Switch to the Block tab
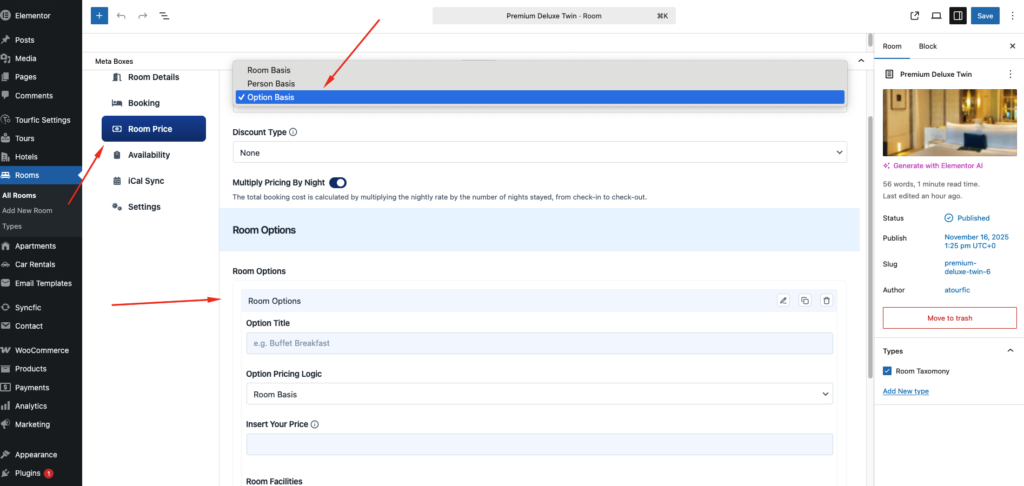Viewport: 1024px width, 486px height. pyautogui.click(x=928, y=46)
